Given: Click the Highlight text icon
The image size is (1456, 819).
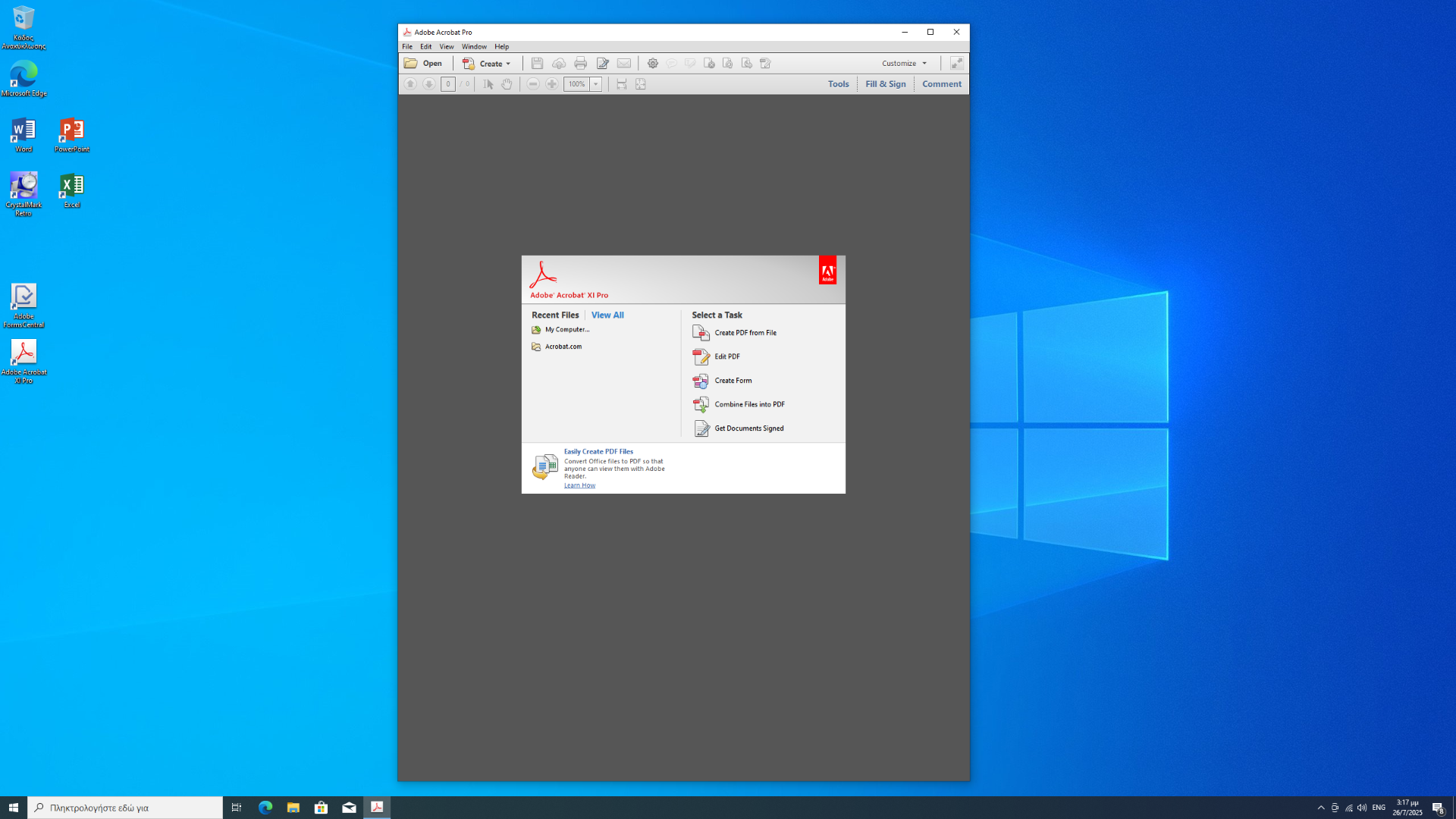Looking at the screenshot, I should pyautogui.click(x=690, y=64).
